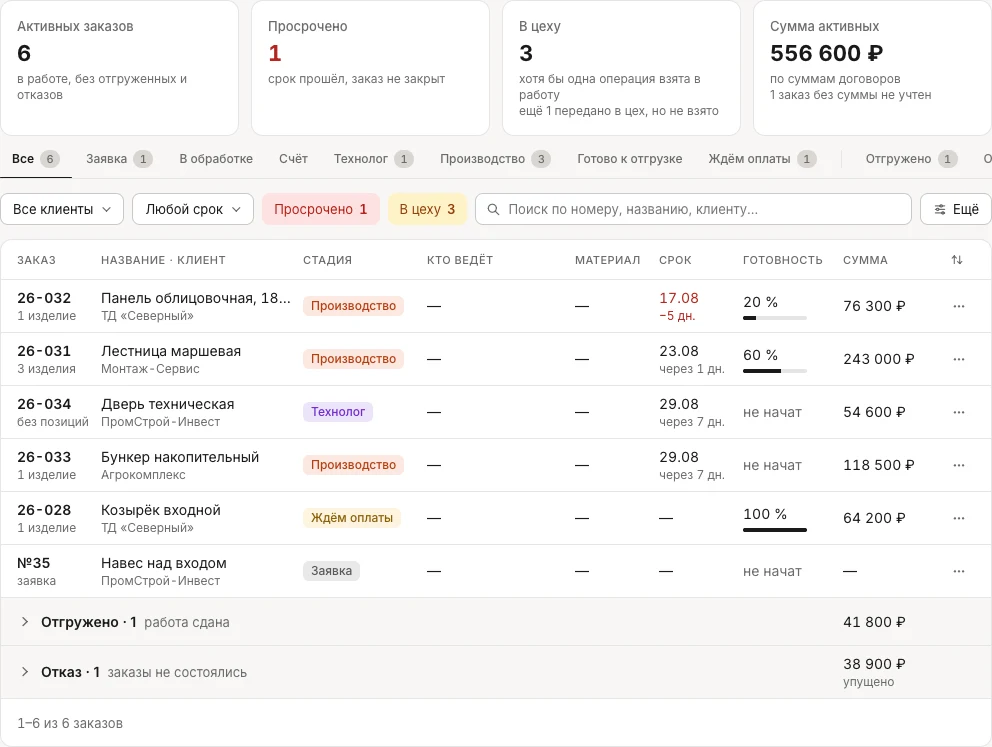Switch to the Заявка tab
Image resolution: width=992 pixels, height=747 pixels.
(119, 159)
